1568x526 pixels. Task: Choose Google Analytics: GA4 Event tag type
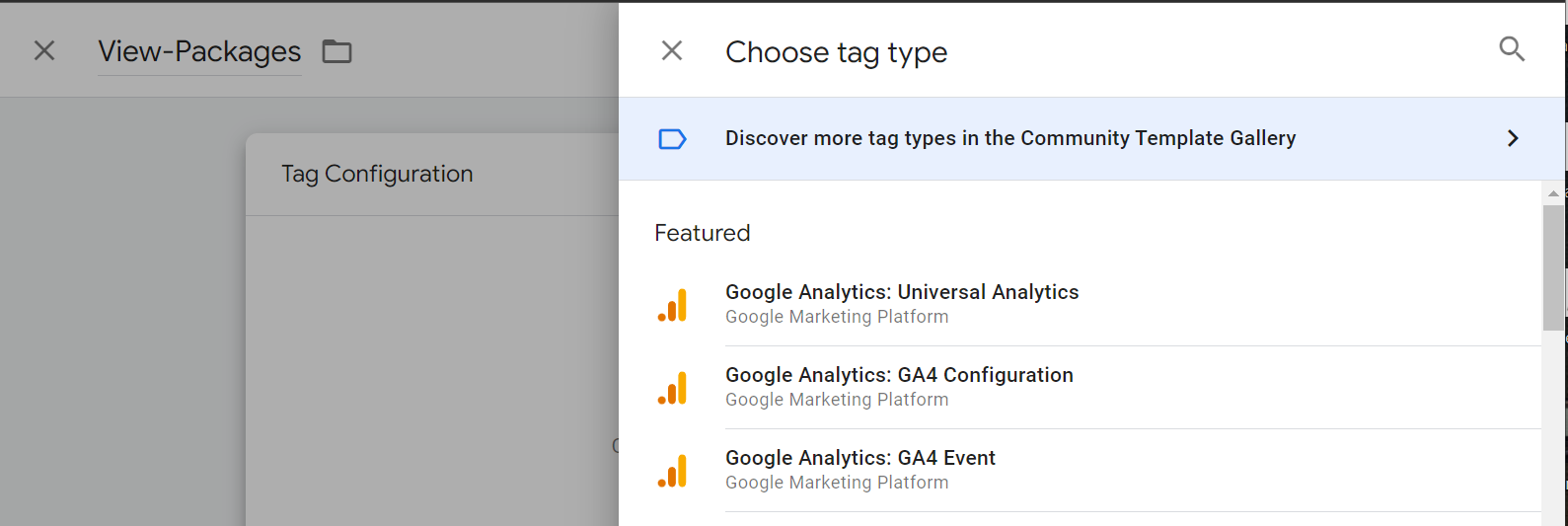(860, 459)
